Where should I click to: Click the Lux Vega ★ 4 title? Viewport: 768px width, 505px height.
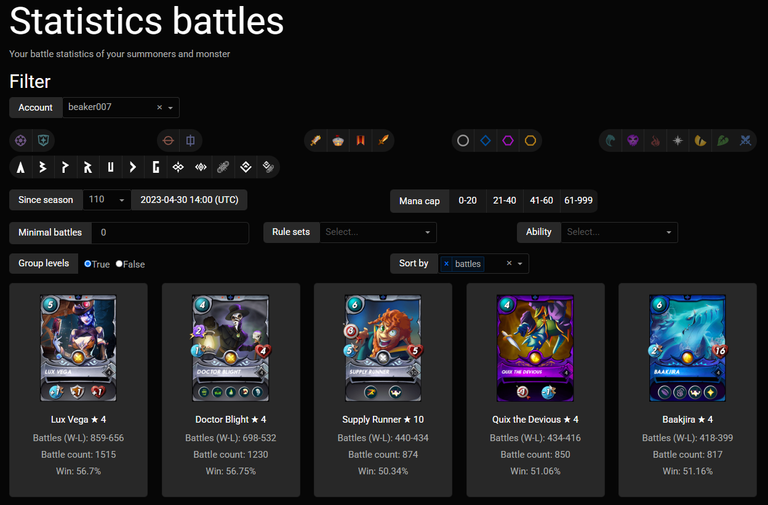click(78, 420)
